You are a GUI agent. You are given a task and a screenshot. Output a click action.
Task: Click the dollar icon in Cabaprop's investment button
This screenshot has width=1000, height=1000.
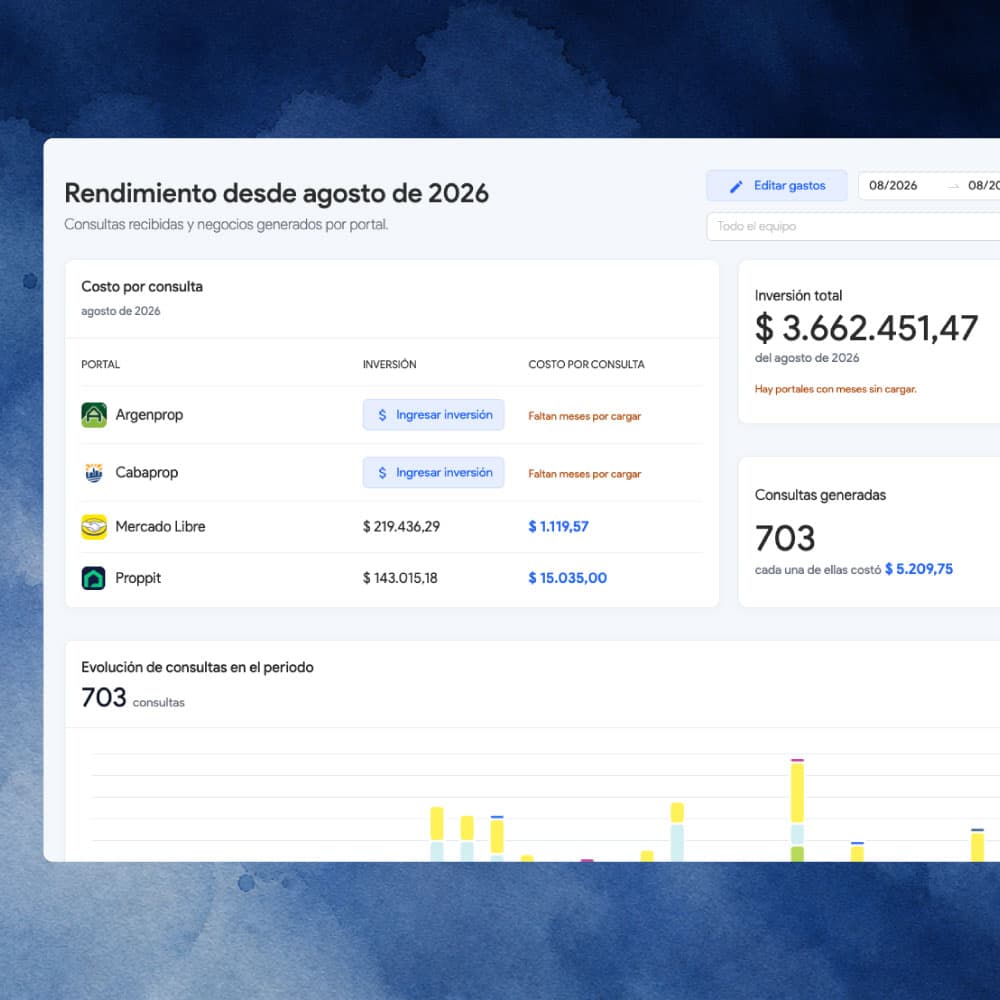point(382,473)
